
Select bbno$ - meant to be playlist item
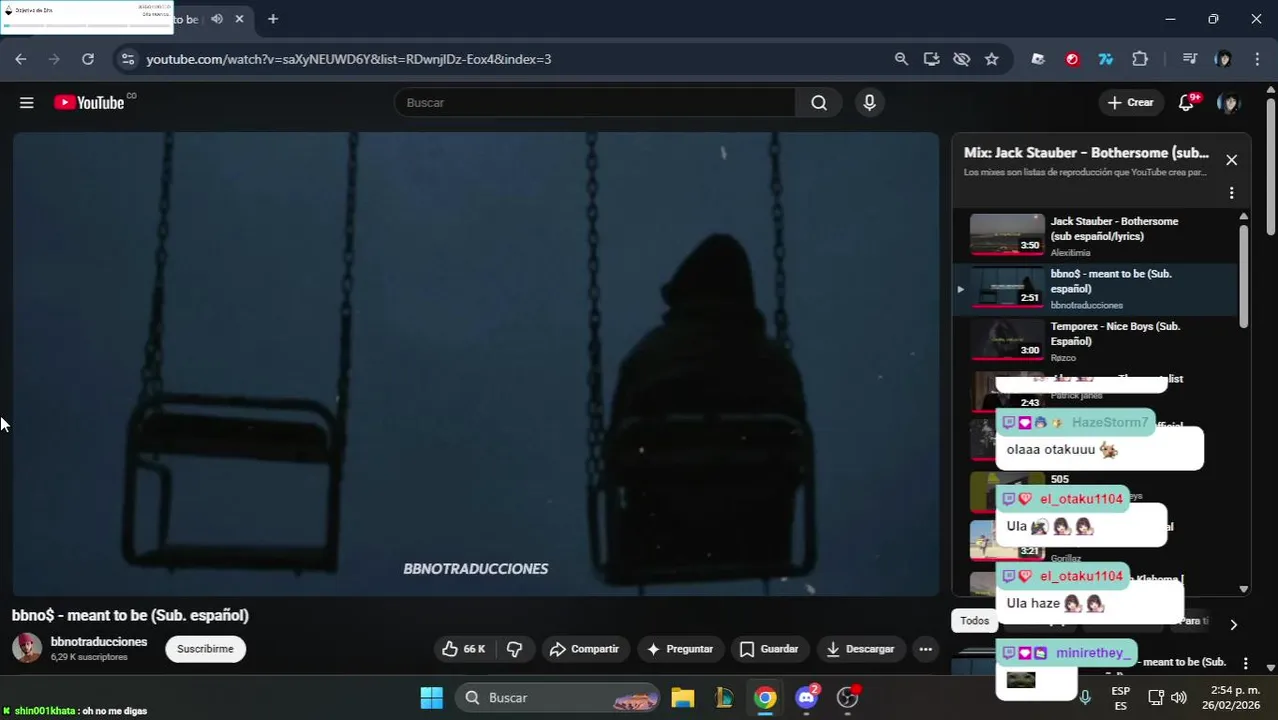click(1095, 289)
